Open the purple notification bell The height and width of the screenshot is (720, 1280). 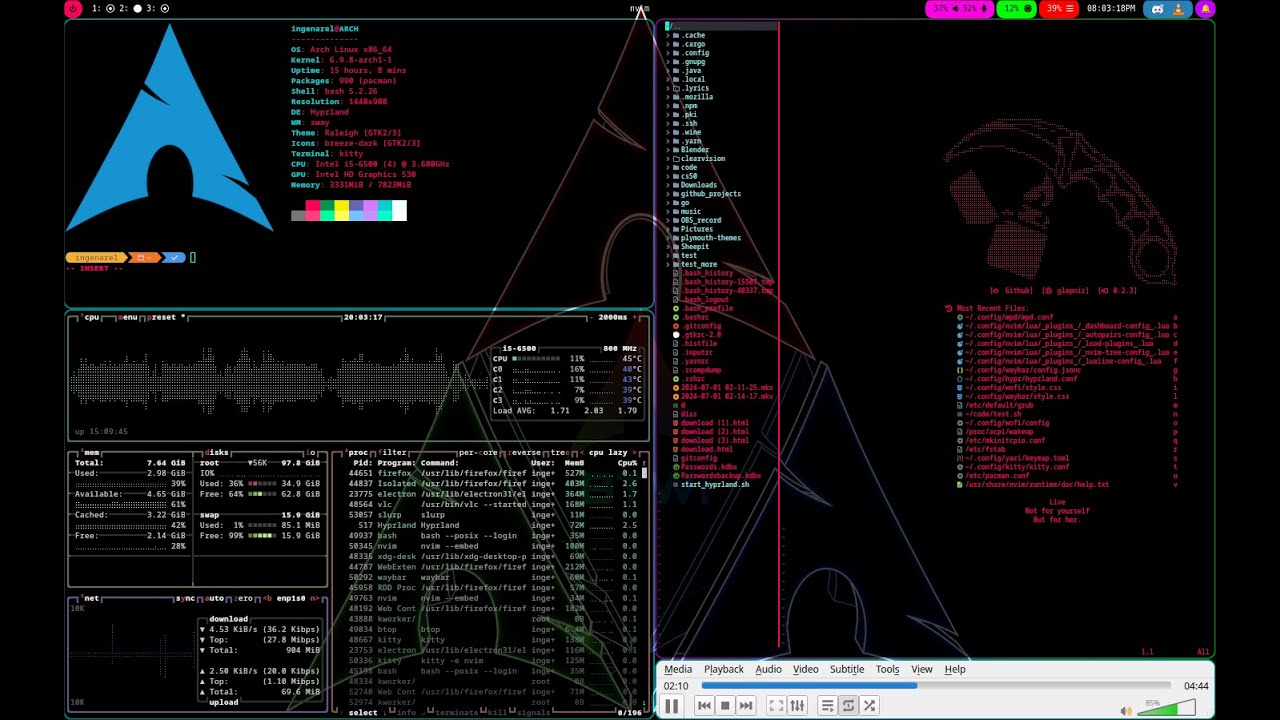point(1205,9)
